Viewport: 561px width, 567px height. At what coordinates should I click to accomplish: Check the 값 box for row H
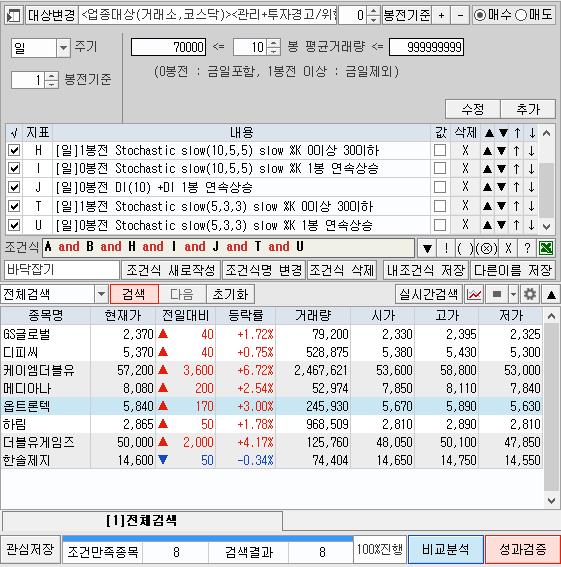click(x=440, y=150)
